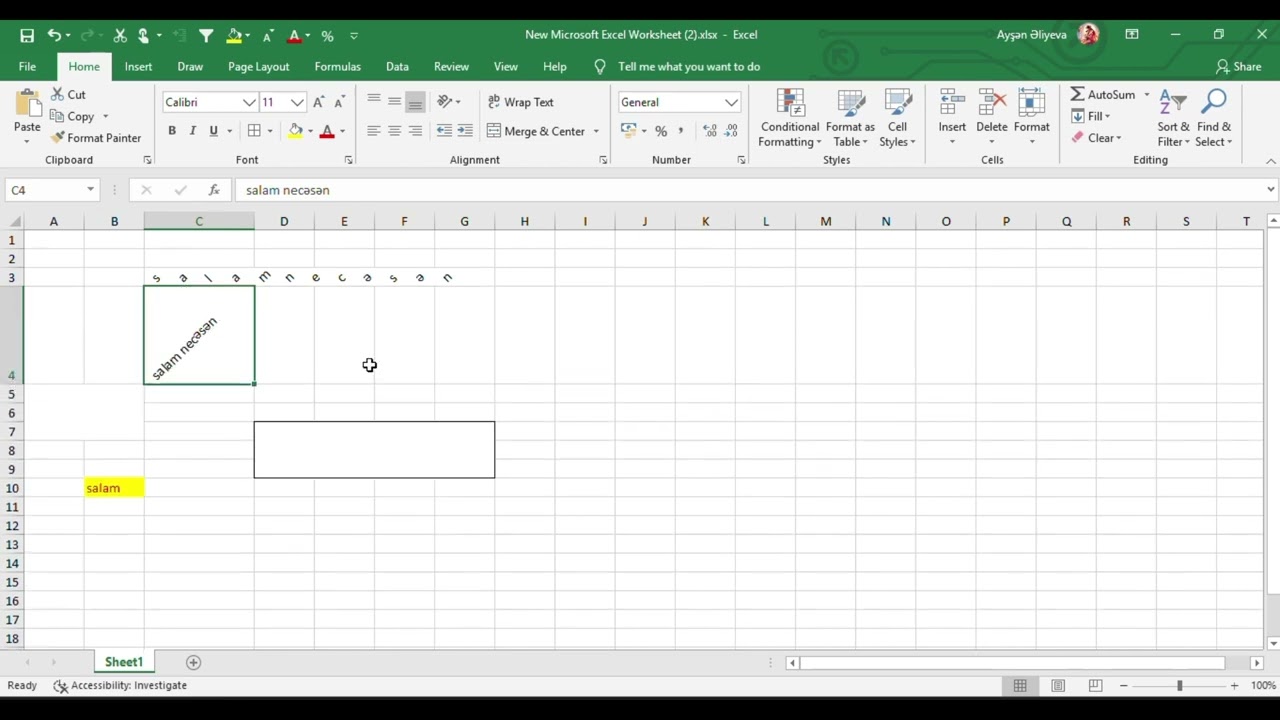Open Cell Styles gallery

pos(897,118)
